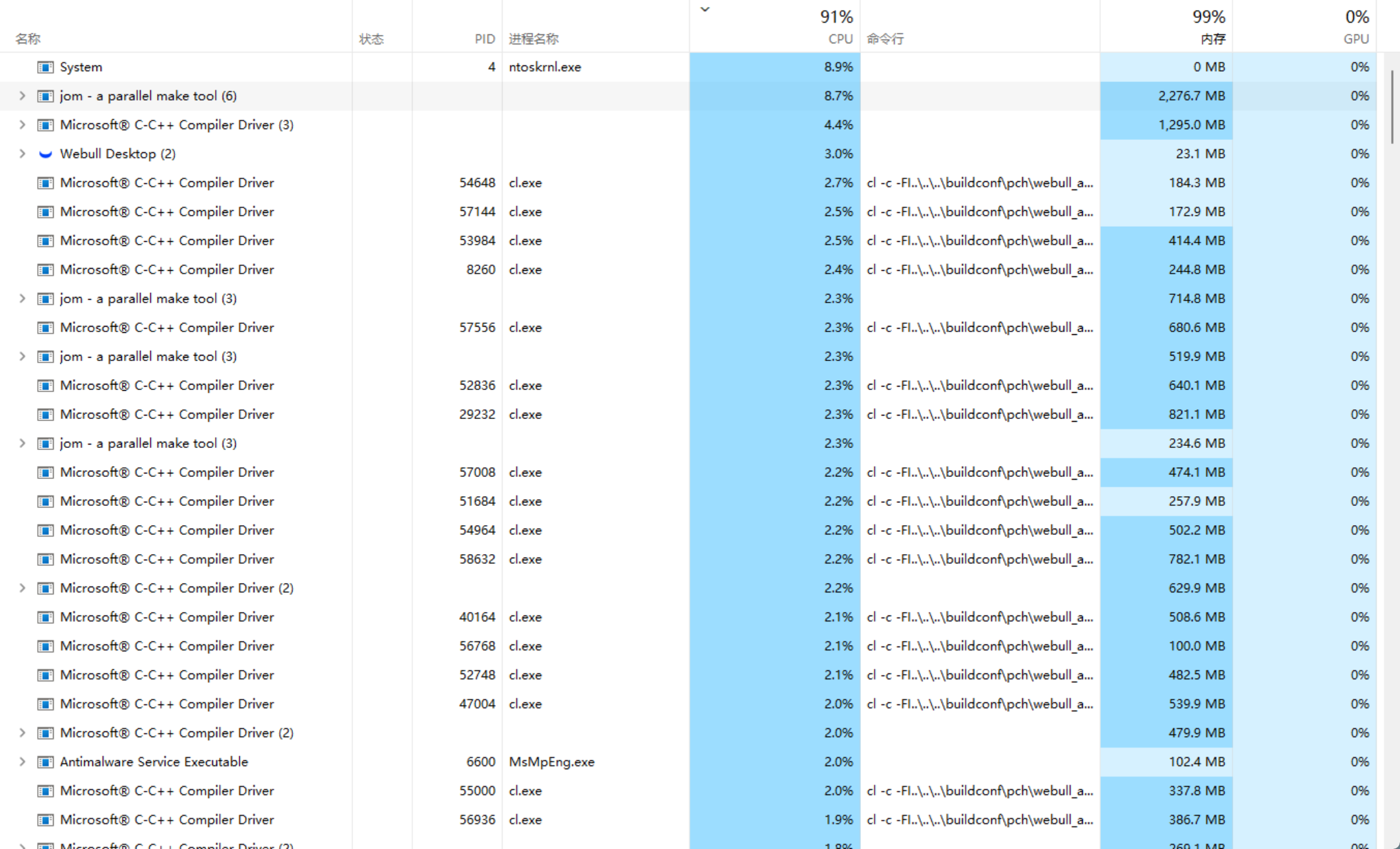Click the GPU column header

coord(1355,39)
